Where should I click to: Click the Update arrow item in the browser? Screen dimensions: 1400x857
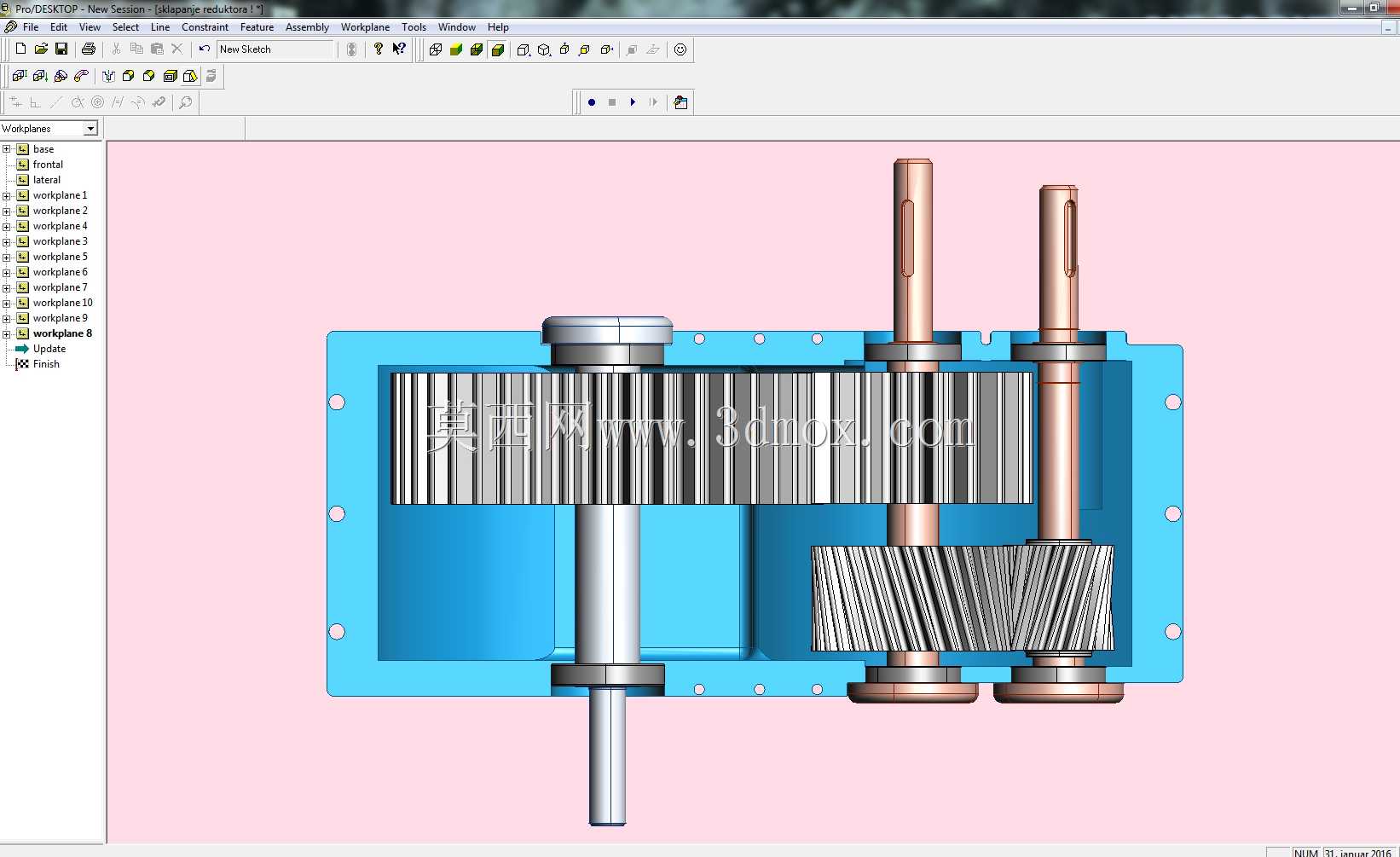(x=49, y=349)
